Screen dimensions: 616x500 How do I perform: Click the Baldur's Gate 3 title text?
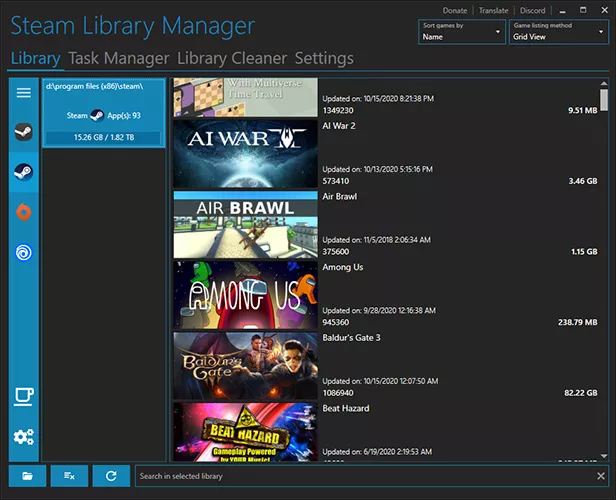point(351,338)
